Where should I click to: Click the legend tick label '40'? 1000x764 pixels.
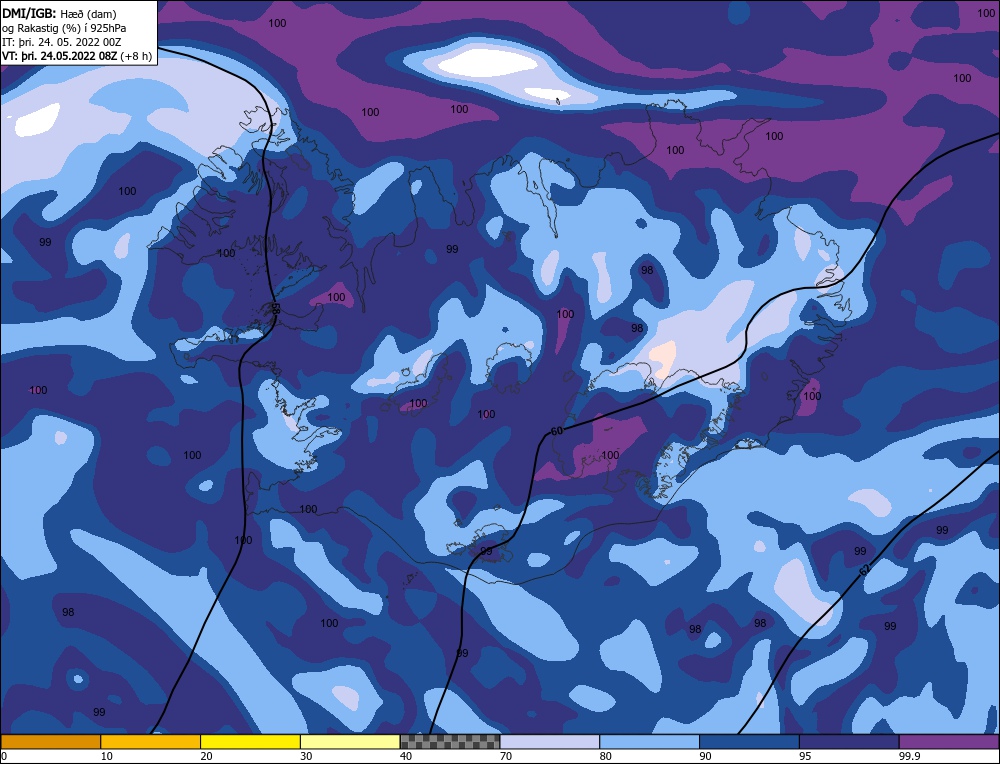click(406, 756)
